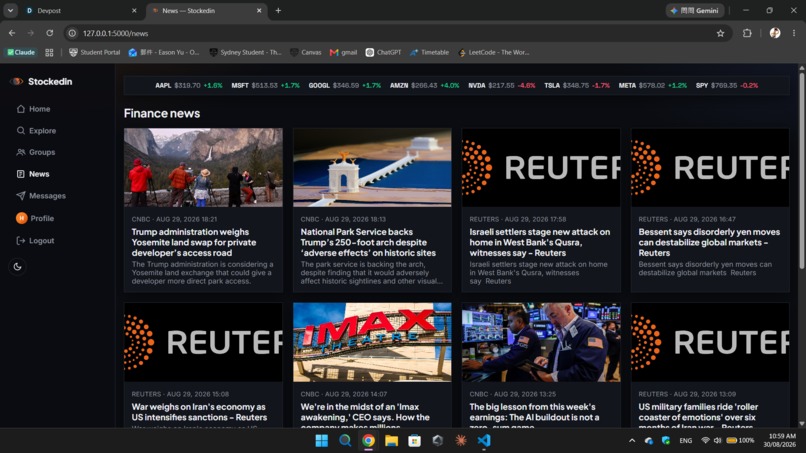Select News in the sidebar

(x=33, y=174)
